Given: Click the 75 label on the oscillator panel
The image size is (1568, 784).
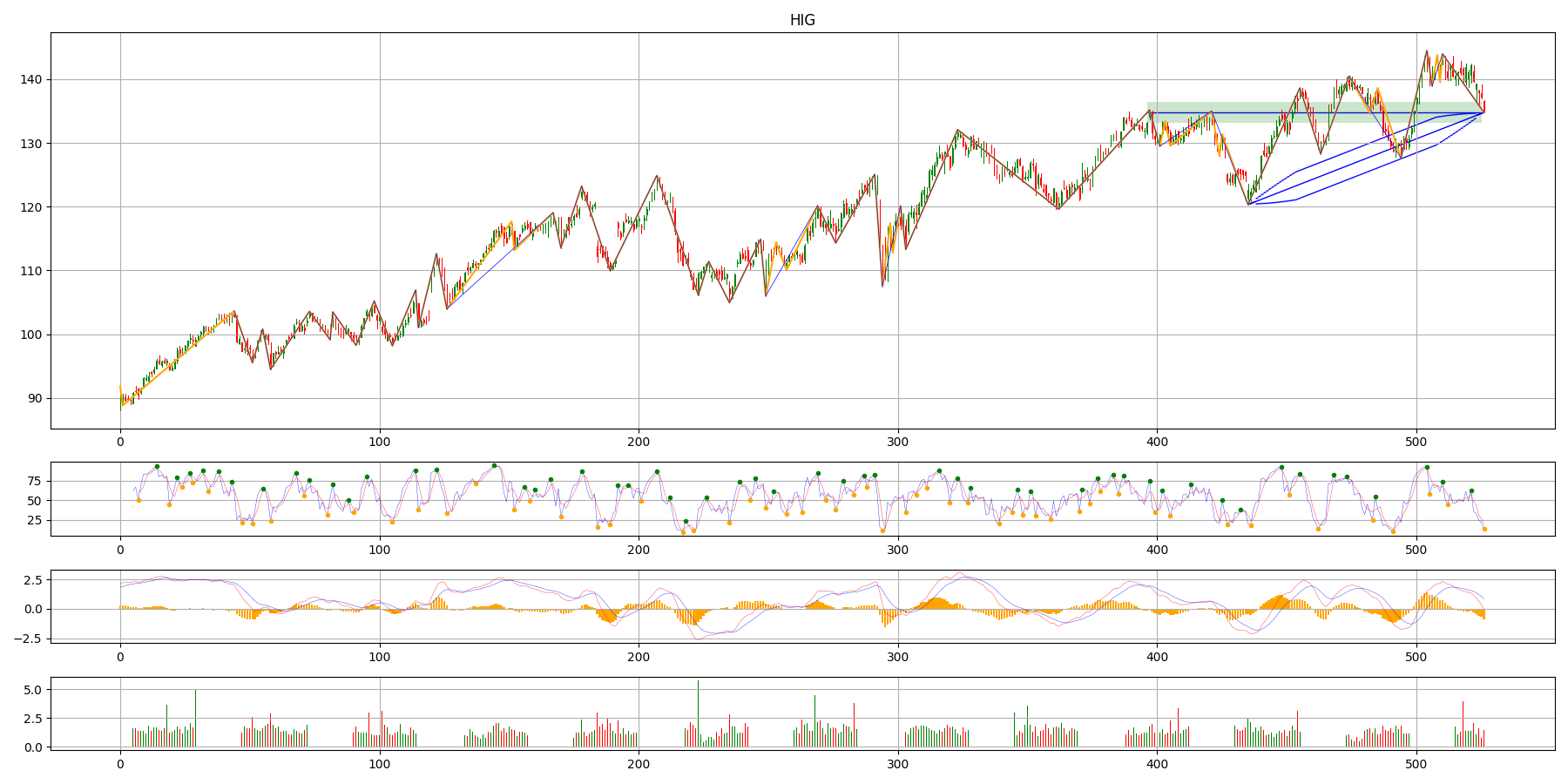Looking at the screenshot, I should pyautogui.click(x=35, y=482).
